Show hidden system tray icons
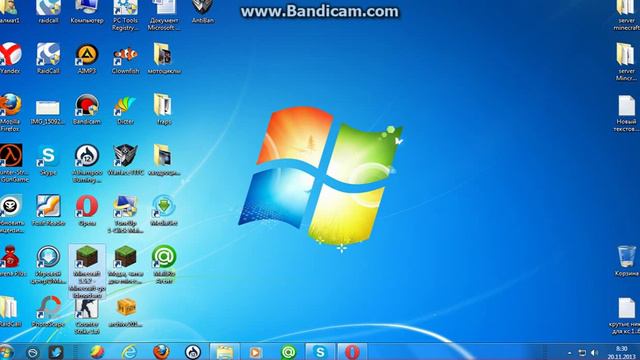The image size is (640, 360). (569, 353)
